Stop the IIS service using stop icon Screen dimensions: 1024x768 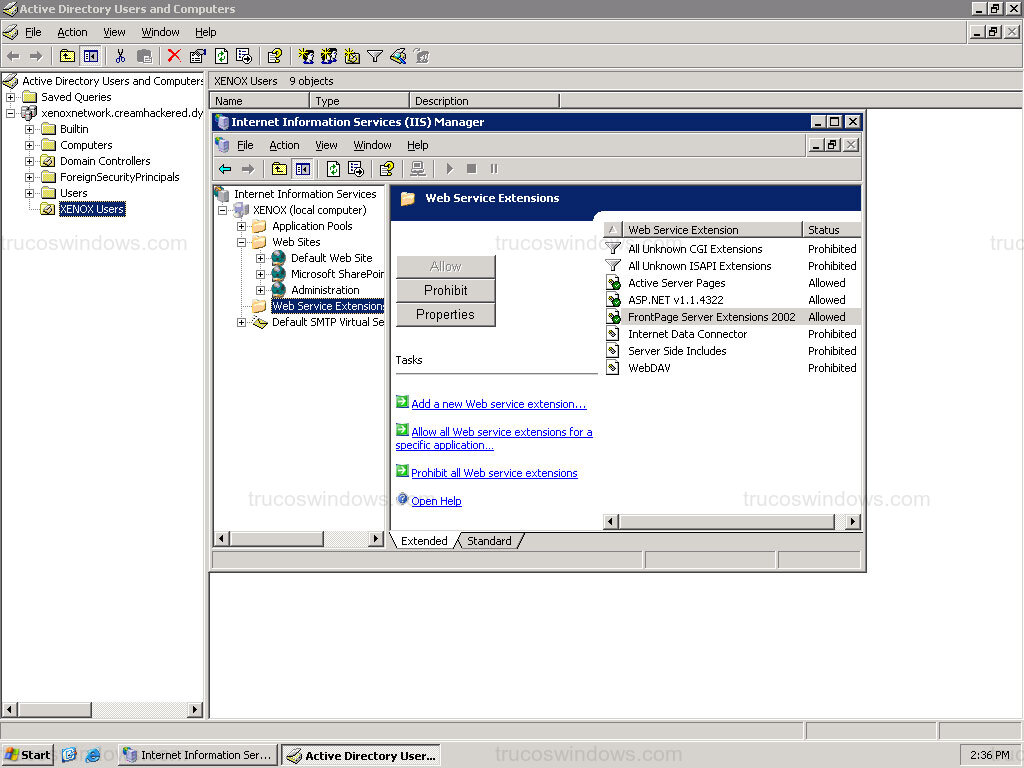[471, 168]
